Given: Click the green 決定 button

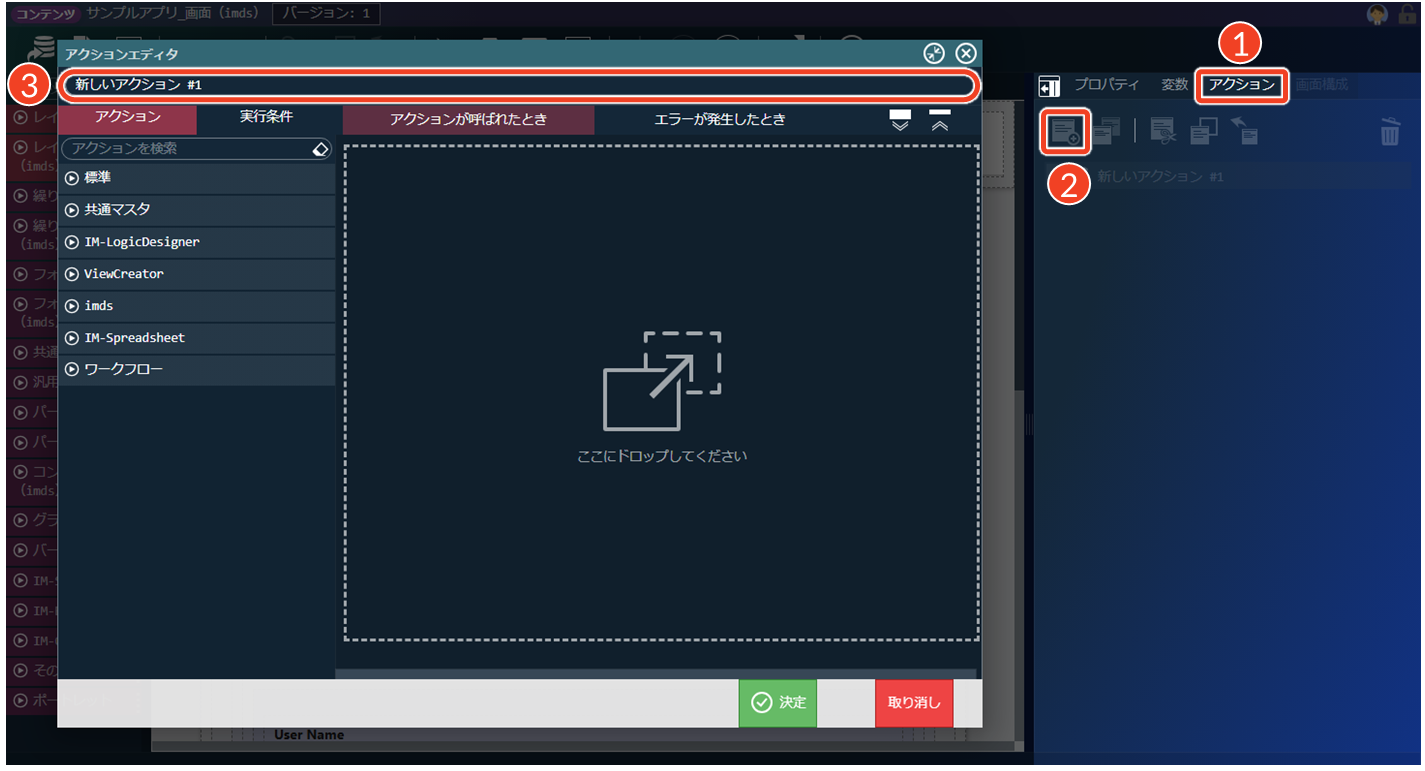Looking at the screenshot, I should coord(778,703).
